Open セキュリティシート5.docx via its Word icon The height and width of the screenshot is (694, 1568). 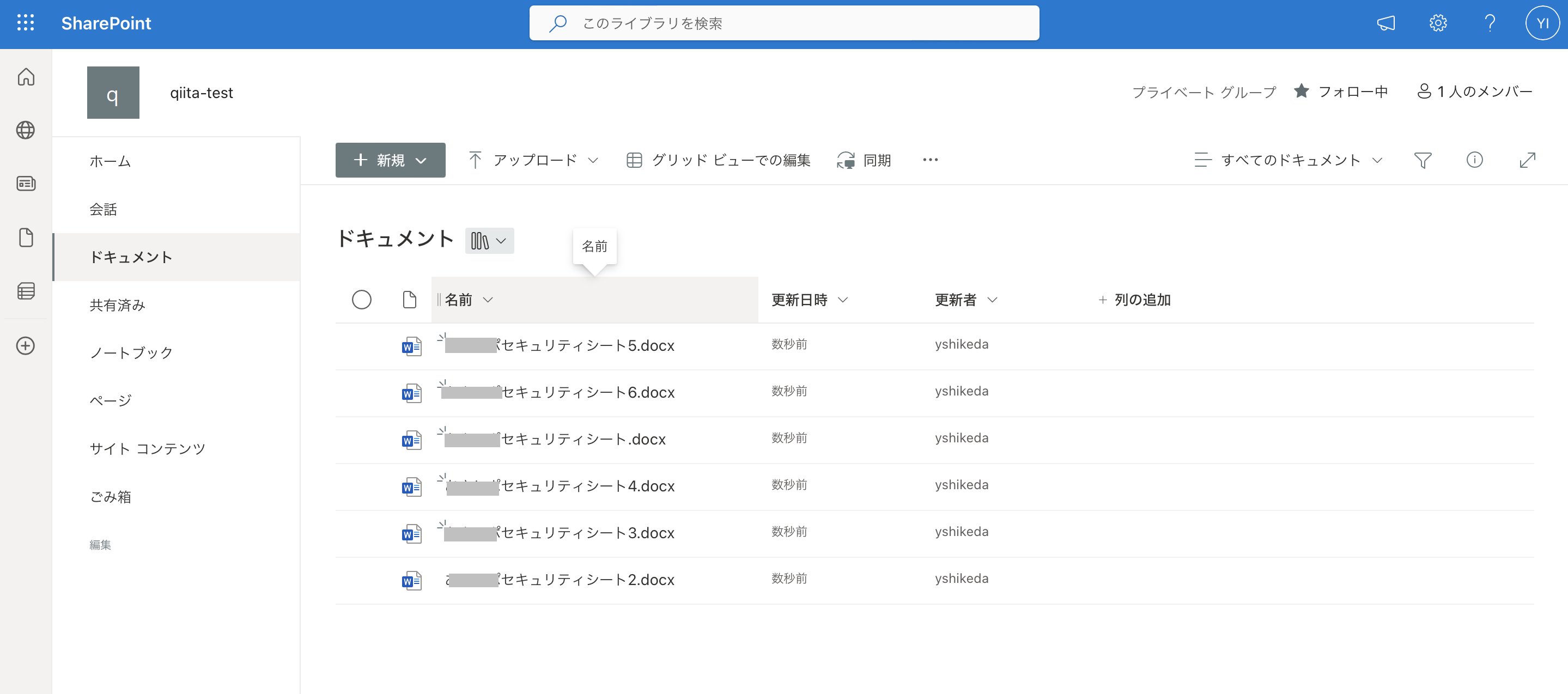(x=411, y=346)
